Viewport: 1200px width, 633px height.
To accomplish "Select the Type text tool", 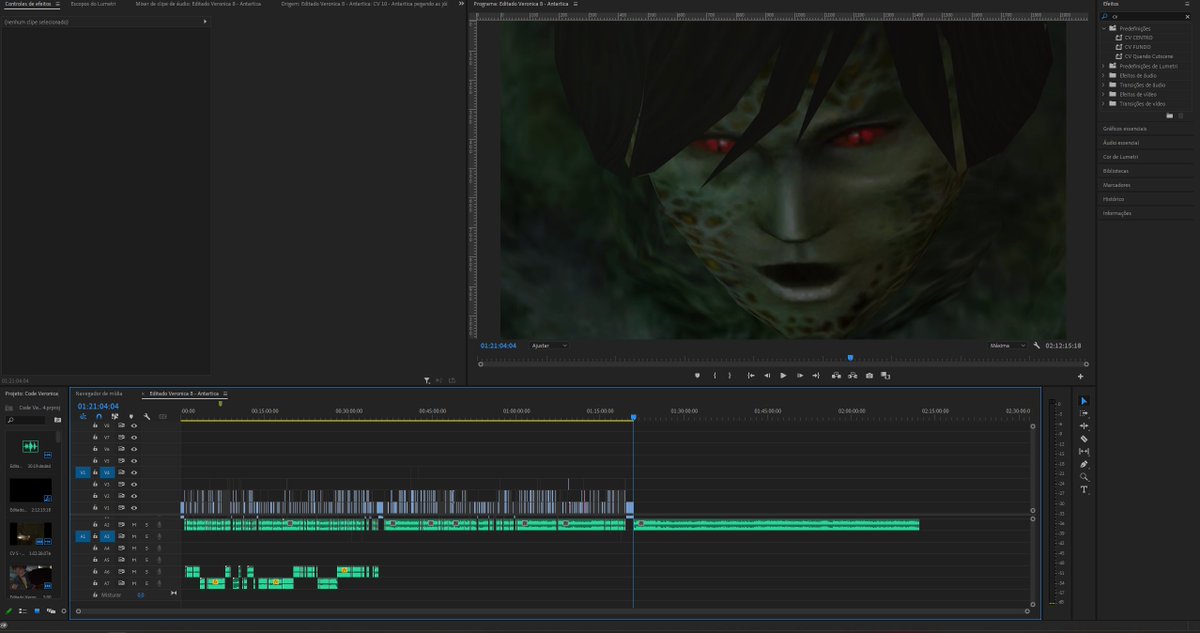I will click(1084, 490).
